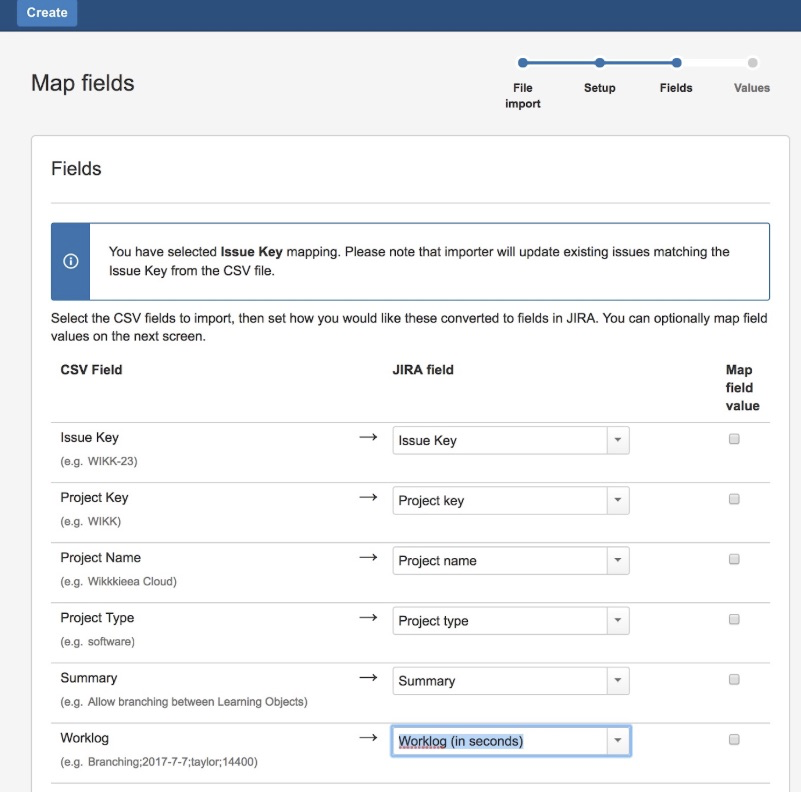Select the Setup step label

click(x=599, y=88)
